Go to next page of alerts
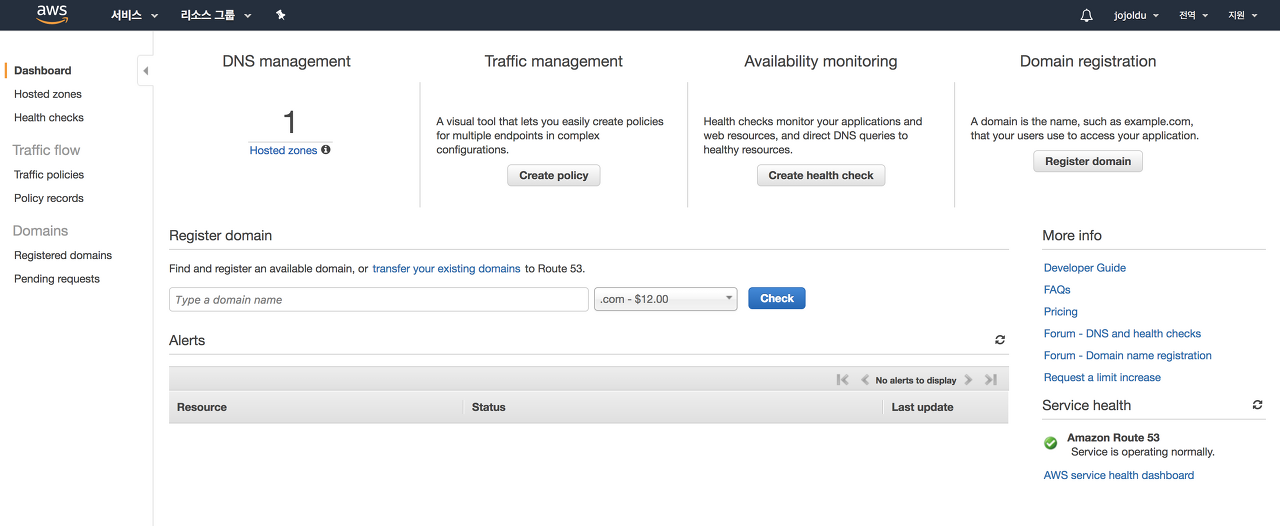 [968, 380]
